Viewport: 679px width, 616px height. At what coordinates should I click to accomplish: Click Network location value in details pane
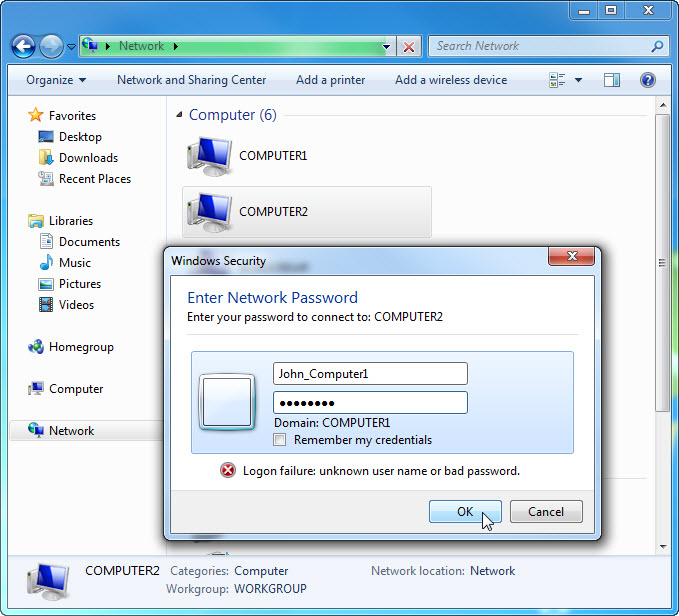coord(492,571)
